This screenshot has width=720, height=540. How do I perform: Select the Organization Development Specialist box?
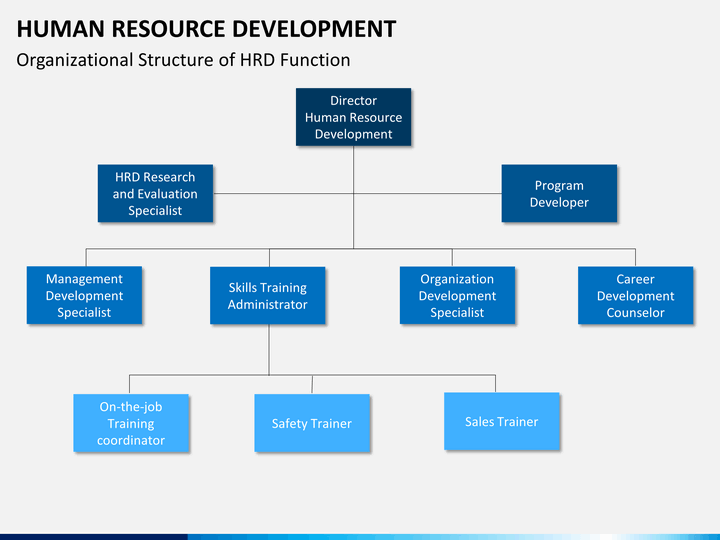(457, 295)
